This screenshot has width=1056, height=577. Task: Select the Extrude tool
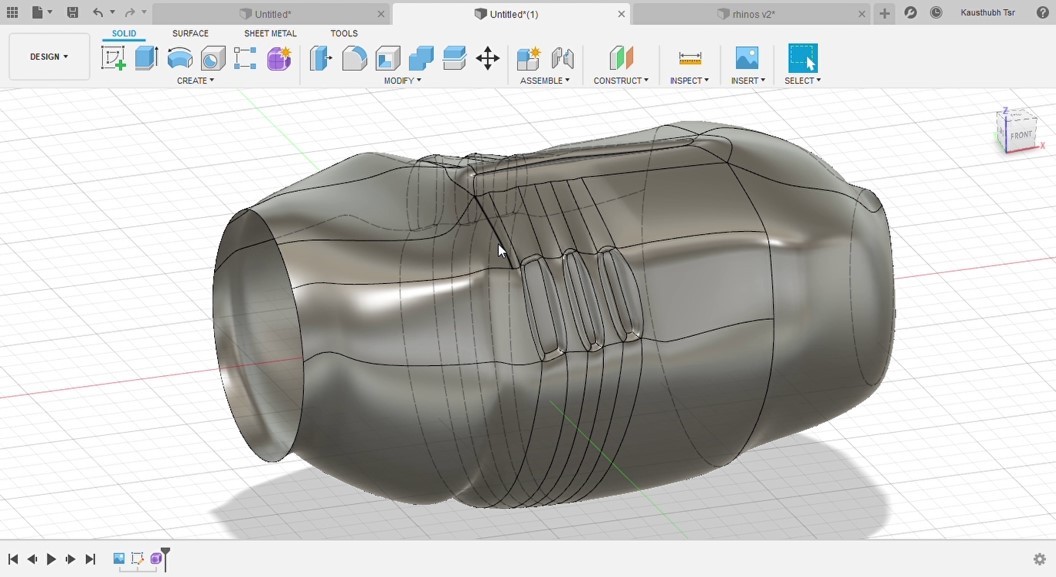point(147,58)
